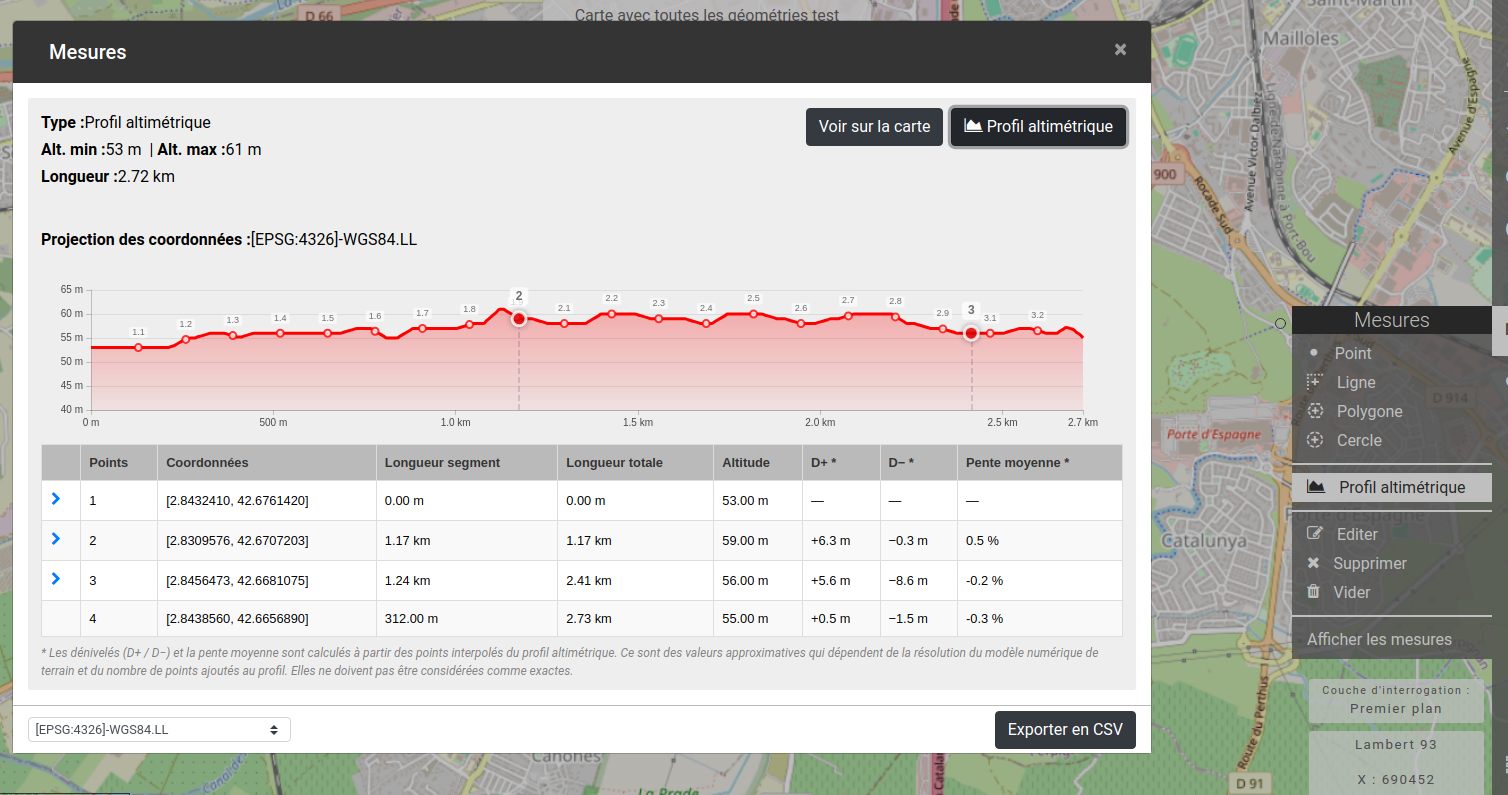This screenshot has width=1508, height=795.
Task: Click the 2.2 waypoint on the elevation chart
Action: point(612,314)
